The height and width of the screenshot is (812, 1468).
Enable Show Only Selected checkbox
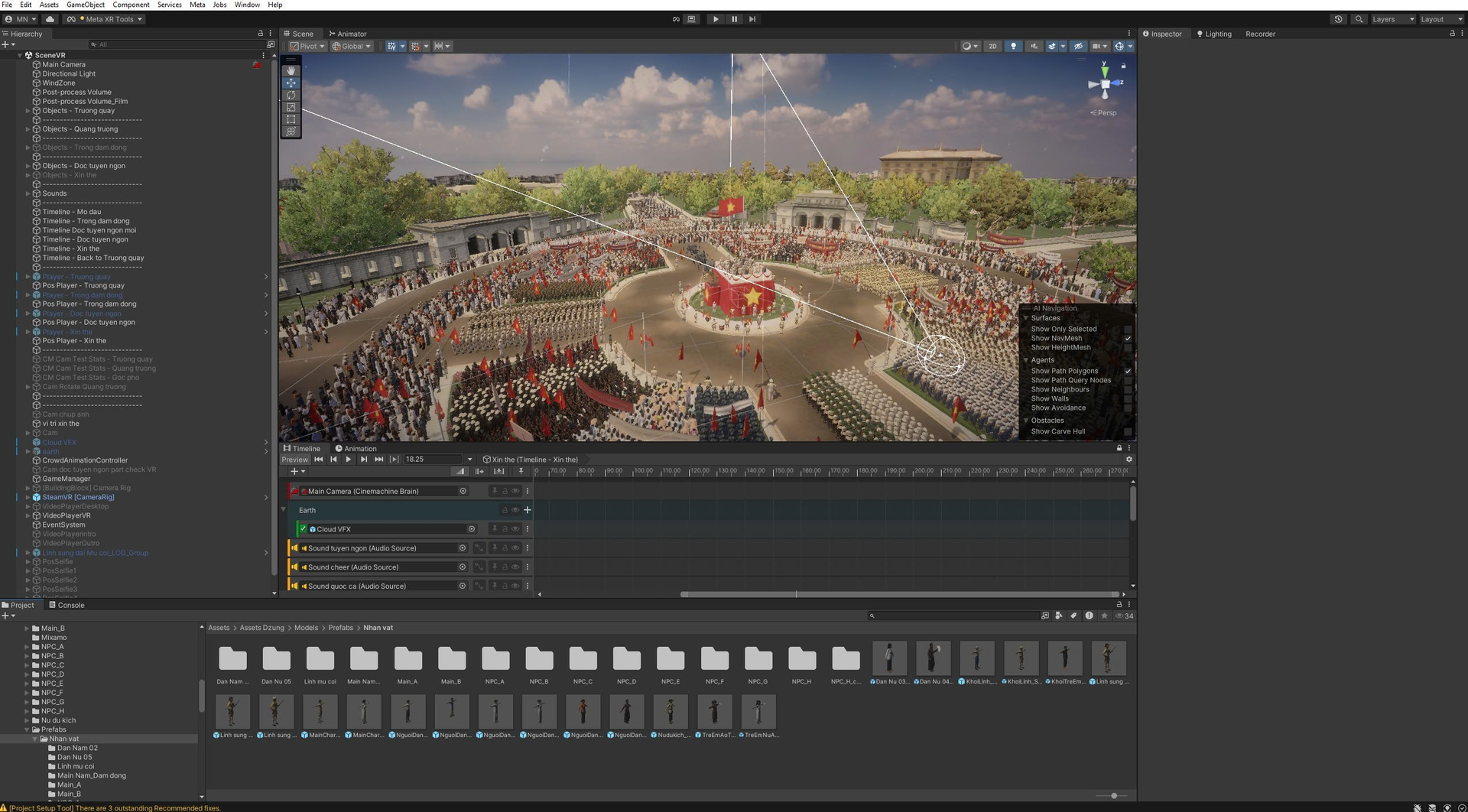pyautogui.click(x=1128, y=330)
